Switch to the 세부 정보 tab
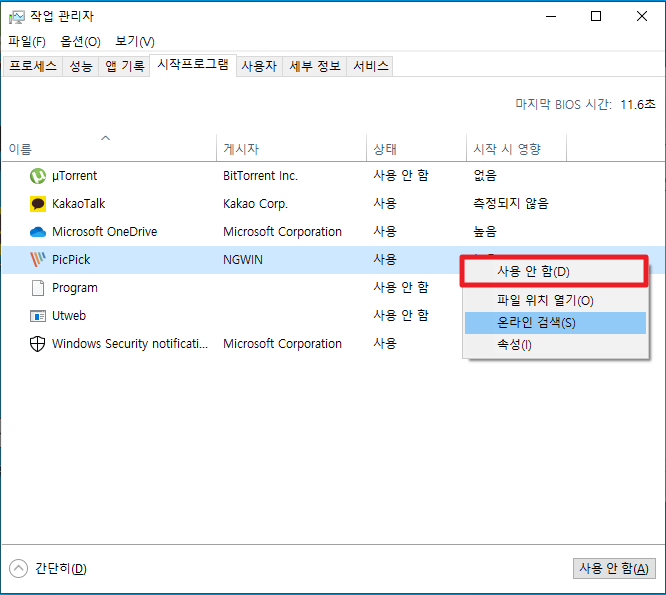The width and height of the screenshot is (666, 595). [x=315, y=66]
